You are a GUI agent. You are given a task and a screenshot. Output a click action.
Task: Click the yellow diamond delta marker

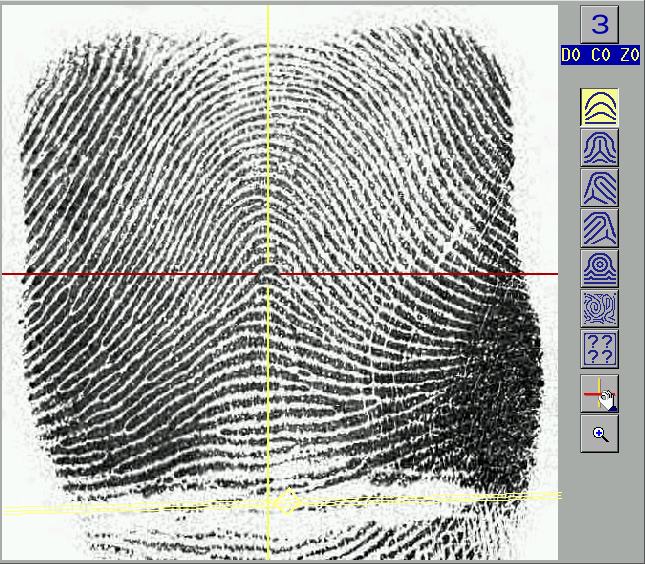click(x=288, y=501)
